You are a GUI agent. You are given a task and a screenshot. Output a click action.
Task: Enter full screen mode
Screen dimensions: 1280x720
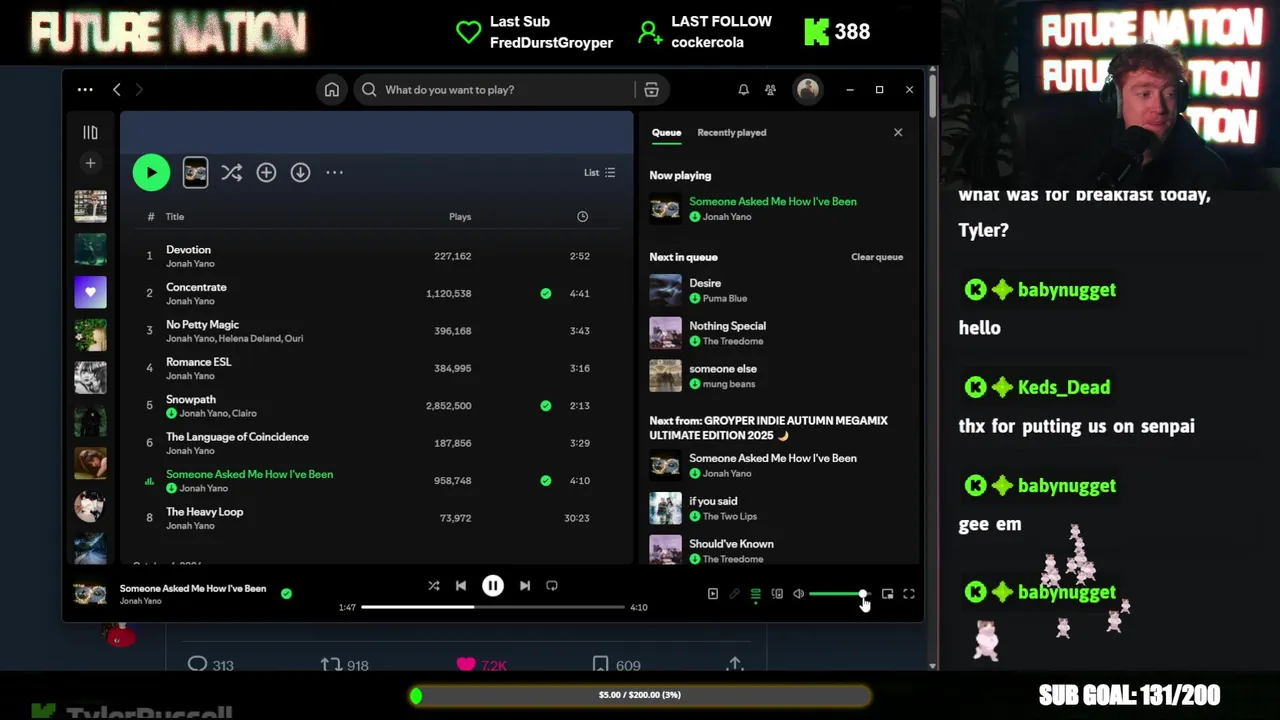[909, 594]
